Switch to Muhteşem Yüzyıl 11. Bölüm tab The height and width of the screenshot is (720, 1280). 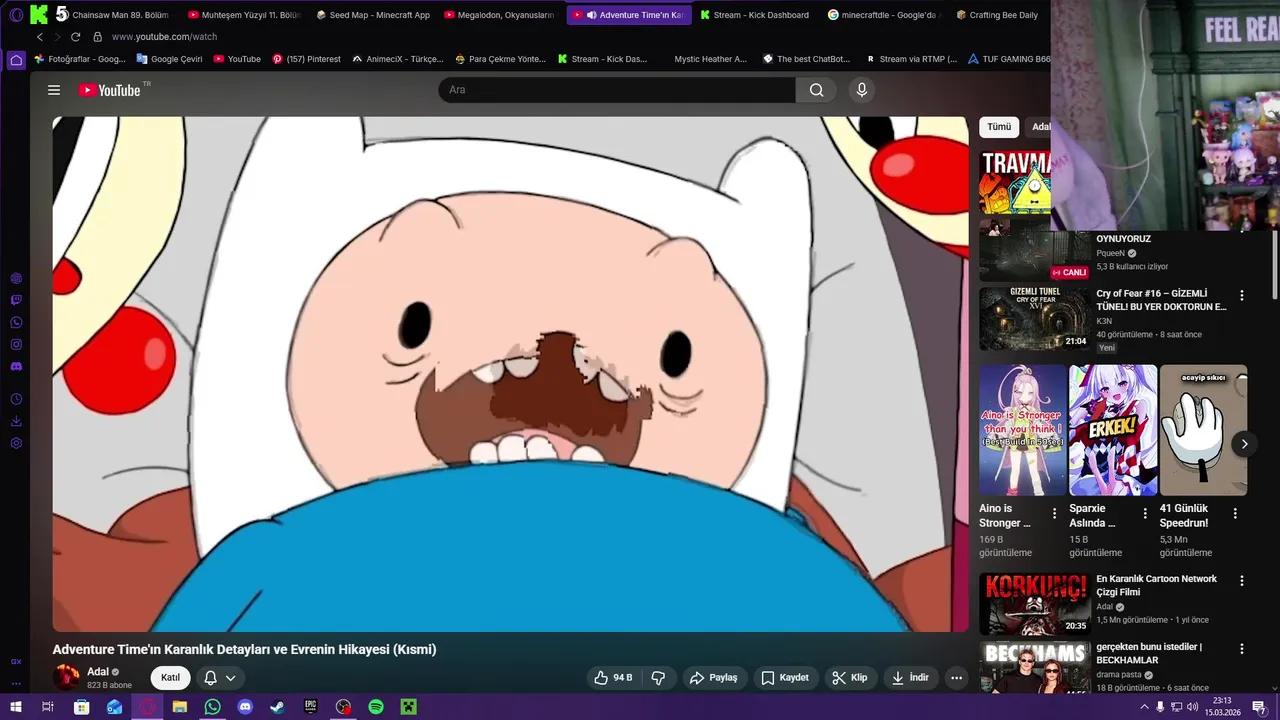tap(244, 15)
